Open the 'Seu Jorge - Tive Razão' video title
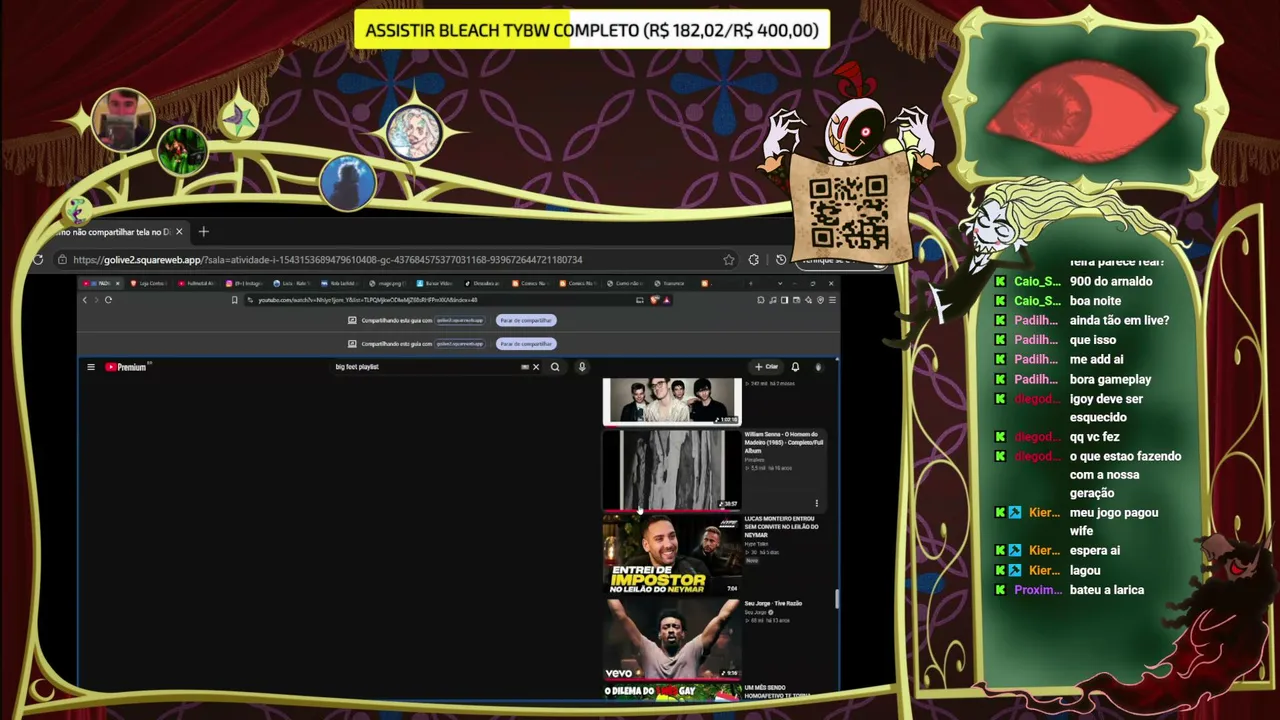This screenshot has width=1280, height=720. click(773, 603)
